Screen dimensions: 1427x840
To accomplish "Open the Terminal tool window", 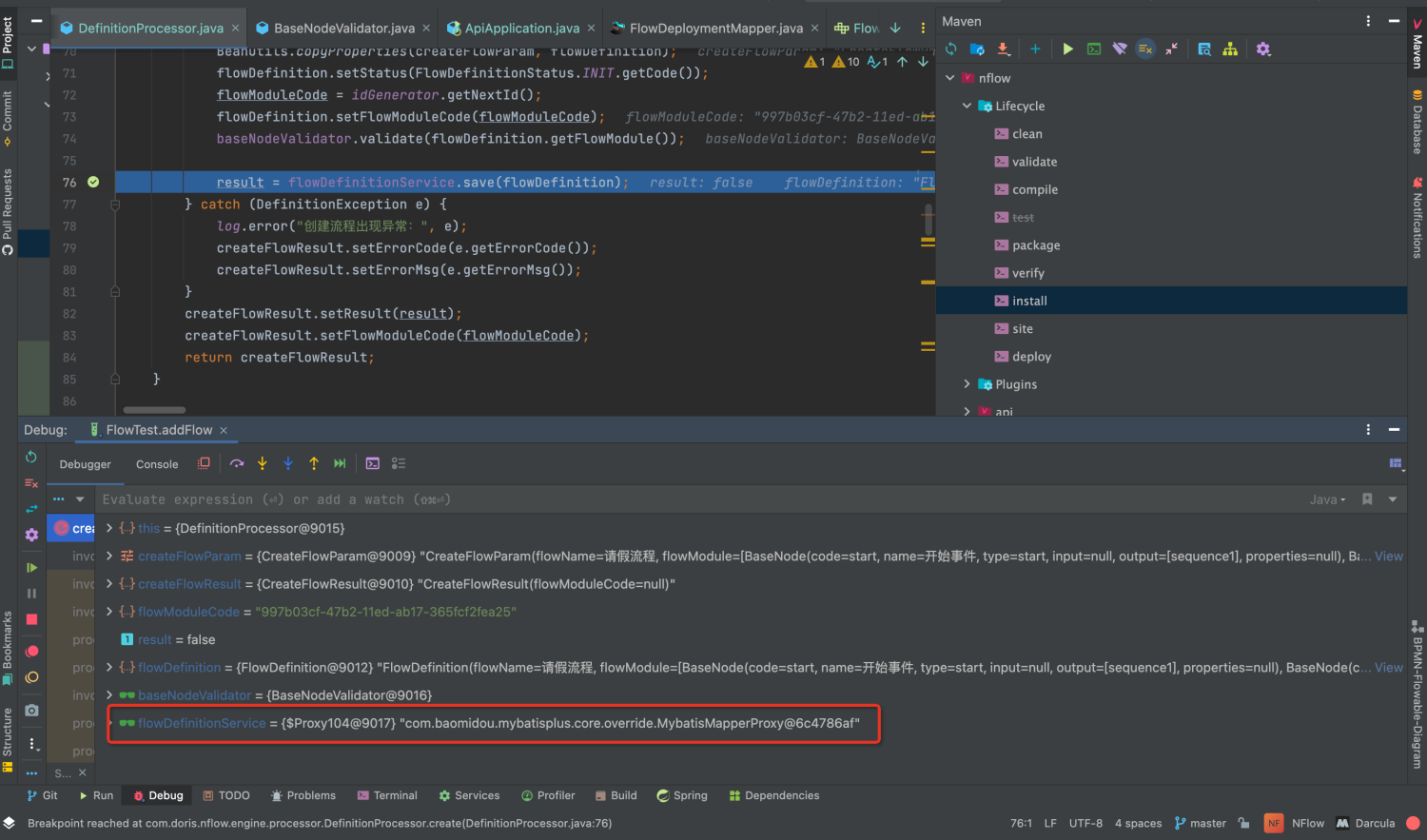I will (x=387, y=795).
